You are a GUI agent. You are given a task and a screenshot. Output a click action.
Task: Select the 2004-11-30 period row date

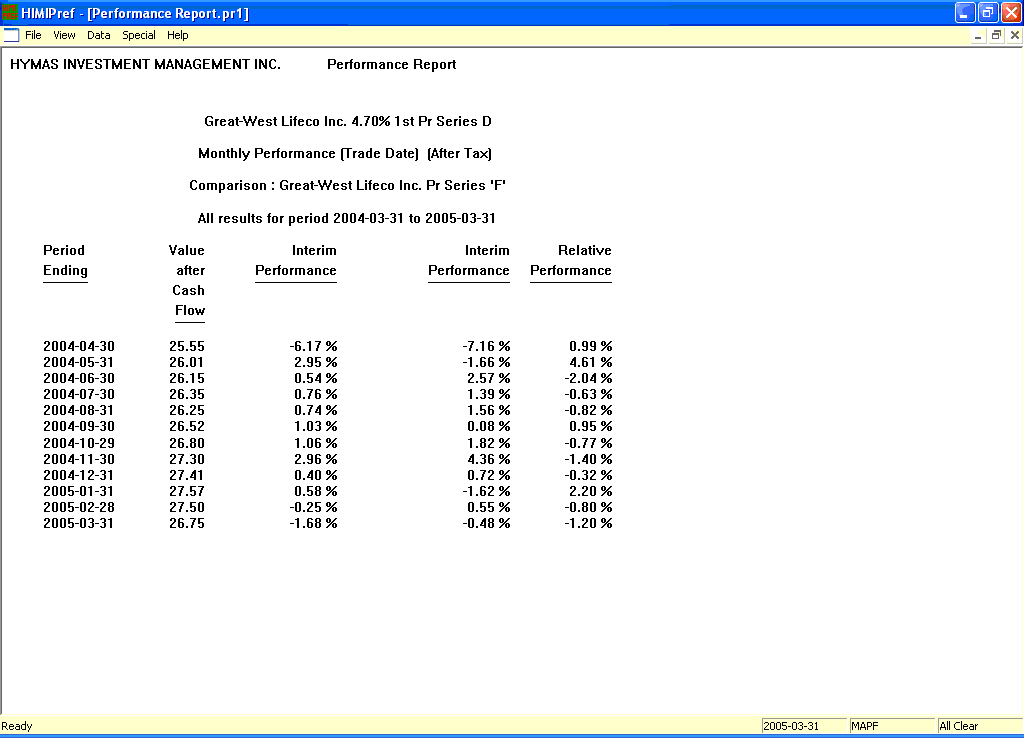pyautogui.click(x=79, y=459)
